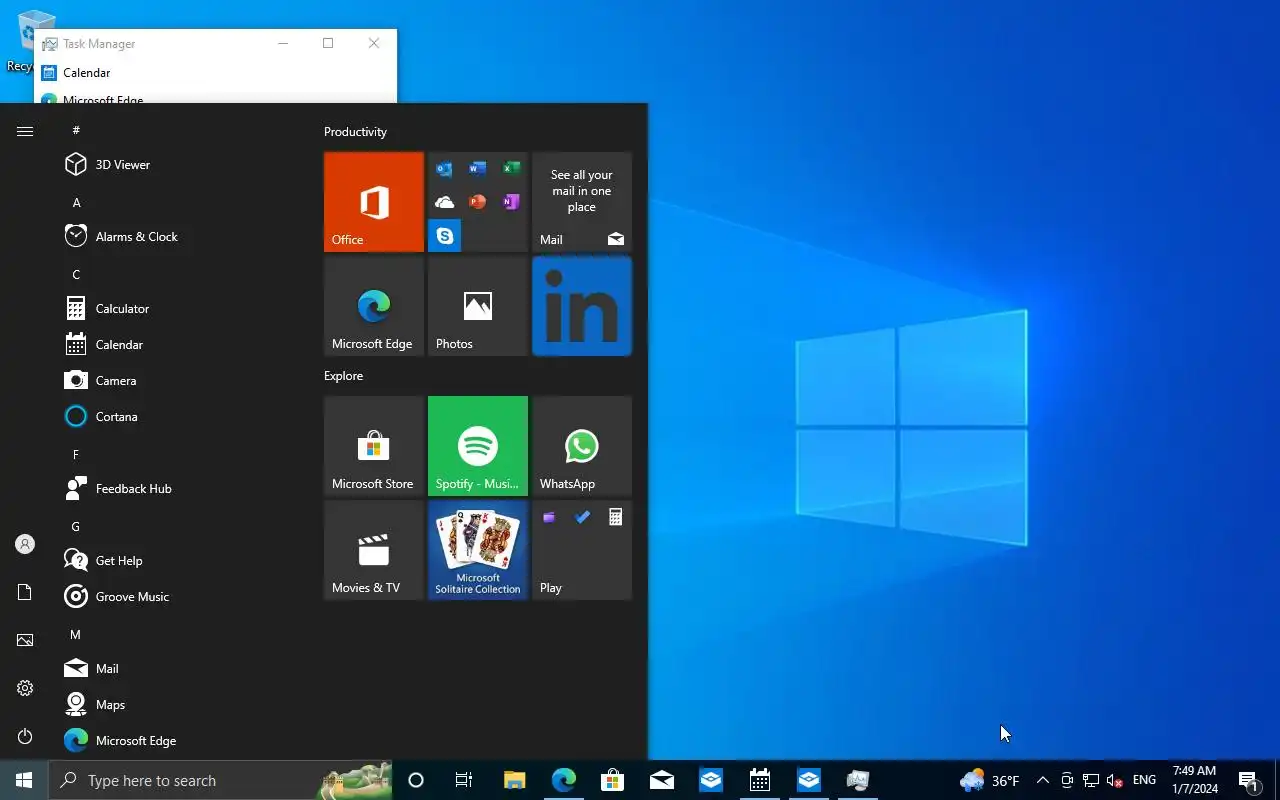Show hidden system tray icons
The image size is (1280, 800).
click(x=1042, y=780)
